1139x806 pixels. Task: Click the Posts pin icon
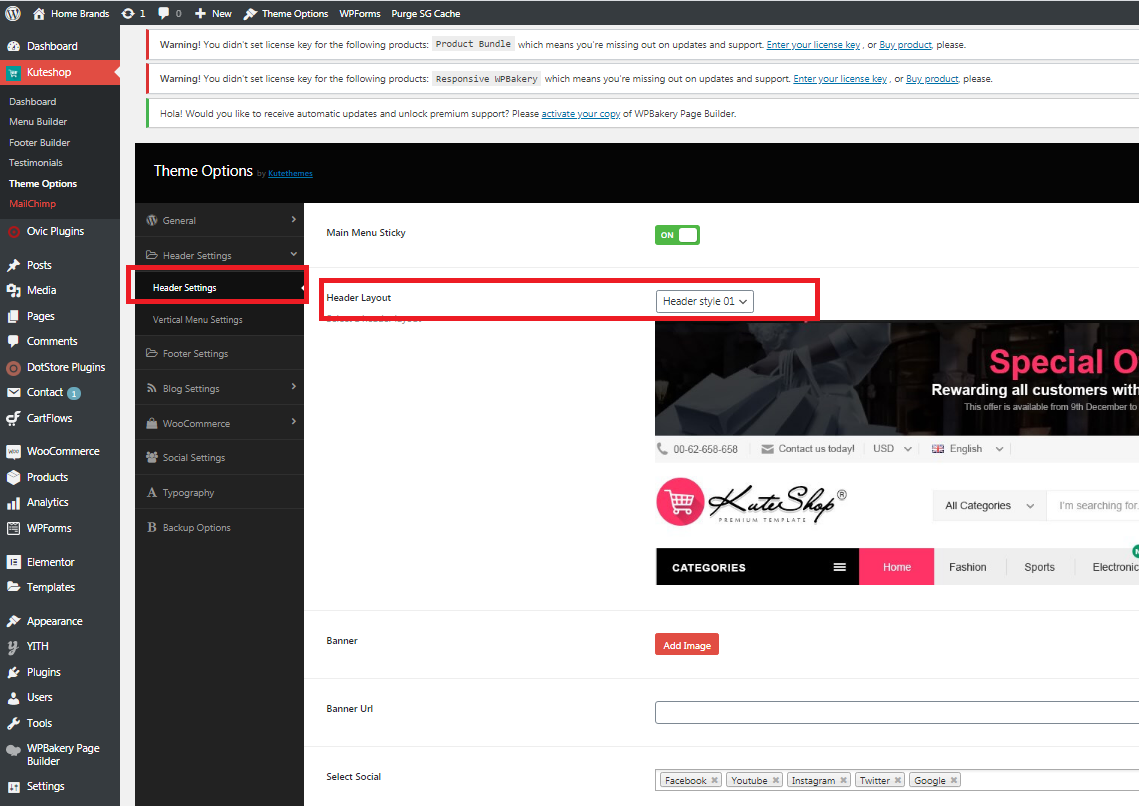point(13,265)
